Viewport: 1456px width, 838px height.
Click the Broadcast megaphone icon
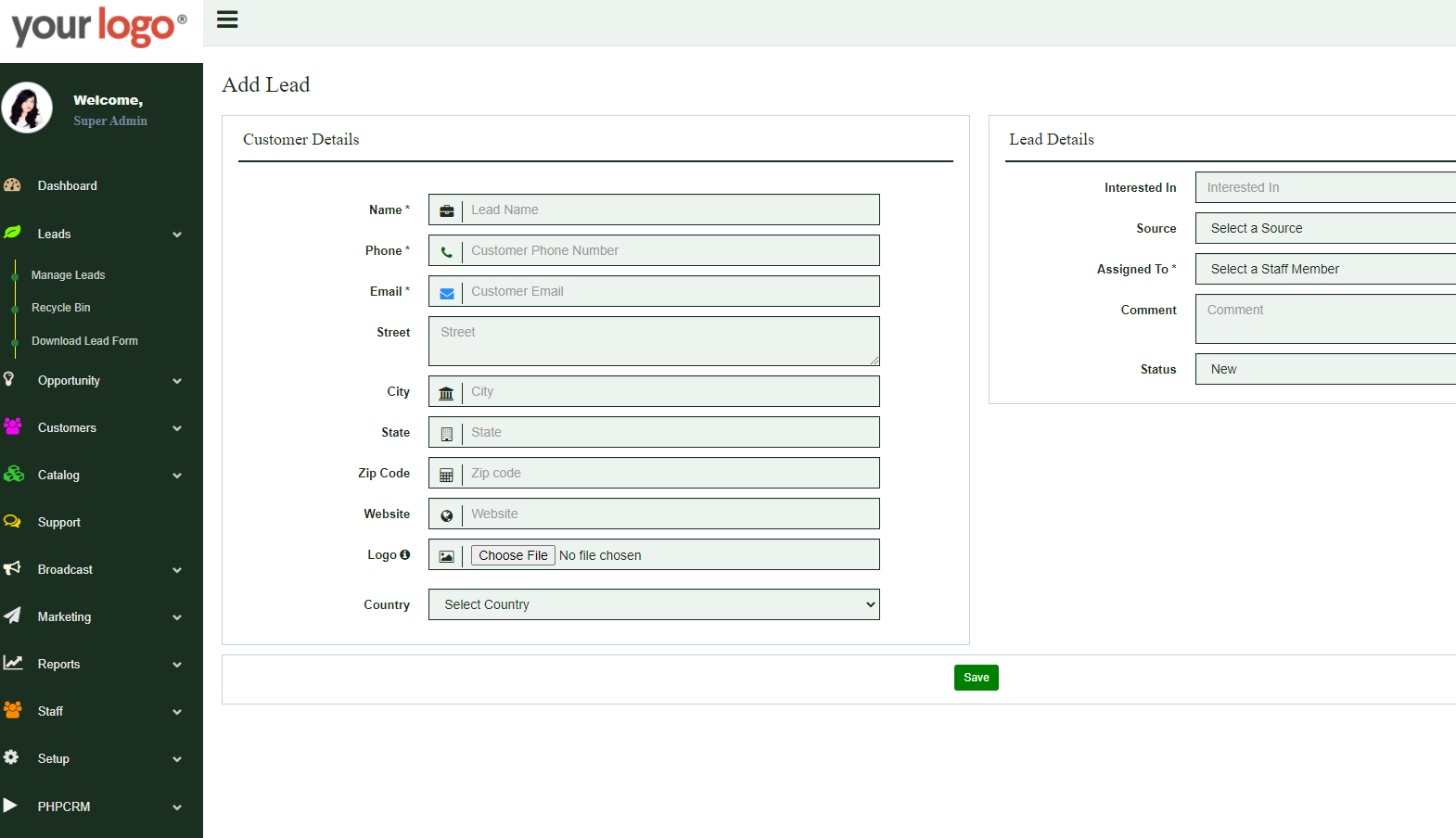[12, 568]
